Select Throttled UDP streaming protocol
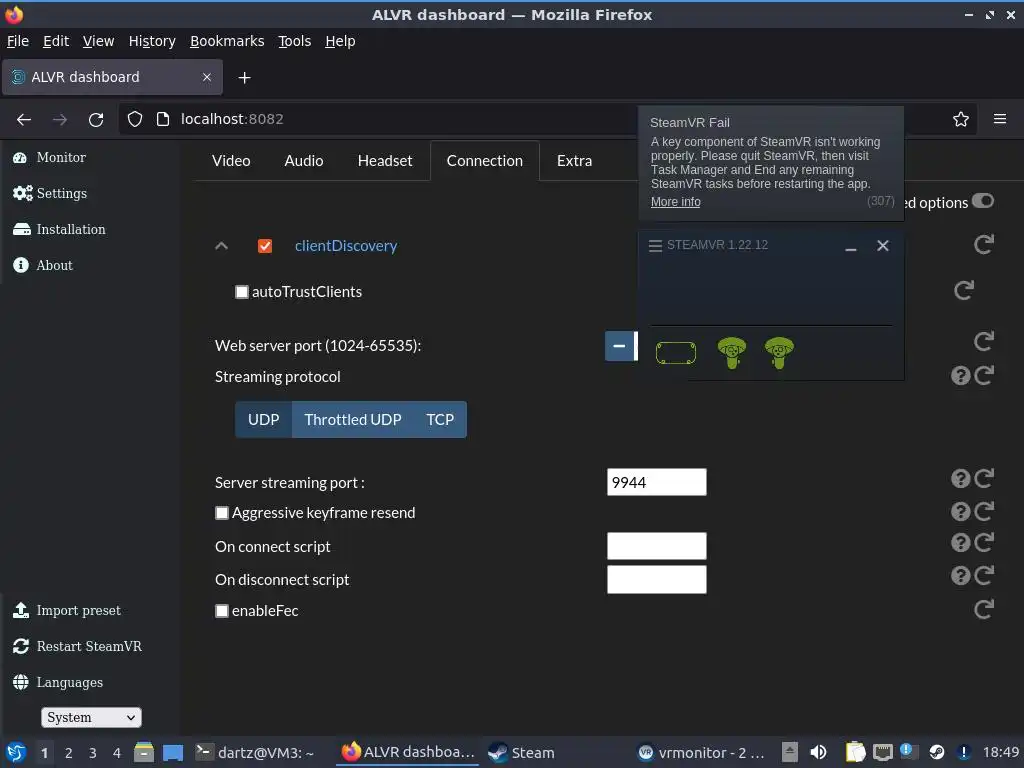 click(x=353, y=419)
